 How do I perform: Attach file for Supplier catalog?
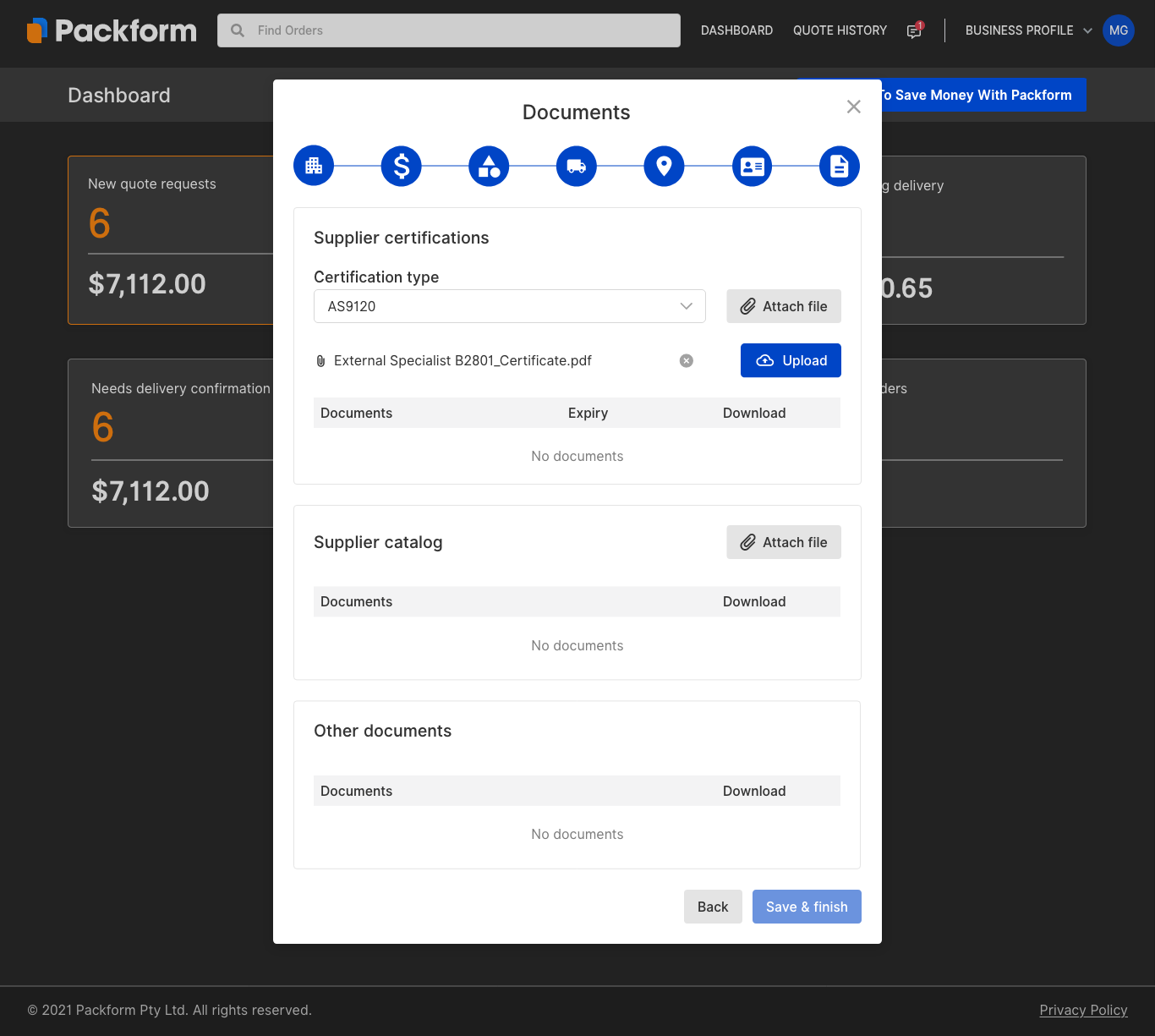click(783, 542)
